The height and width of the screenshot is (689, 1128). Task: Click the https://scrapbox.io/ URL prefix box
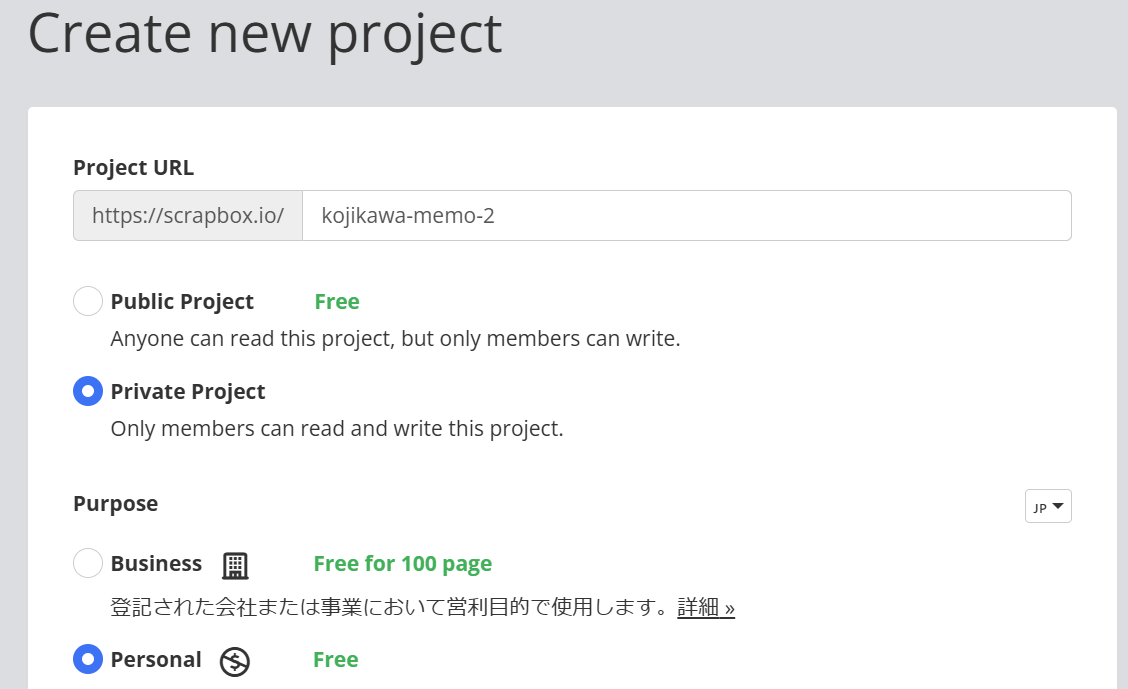pos(188,216)
